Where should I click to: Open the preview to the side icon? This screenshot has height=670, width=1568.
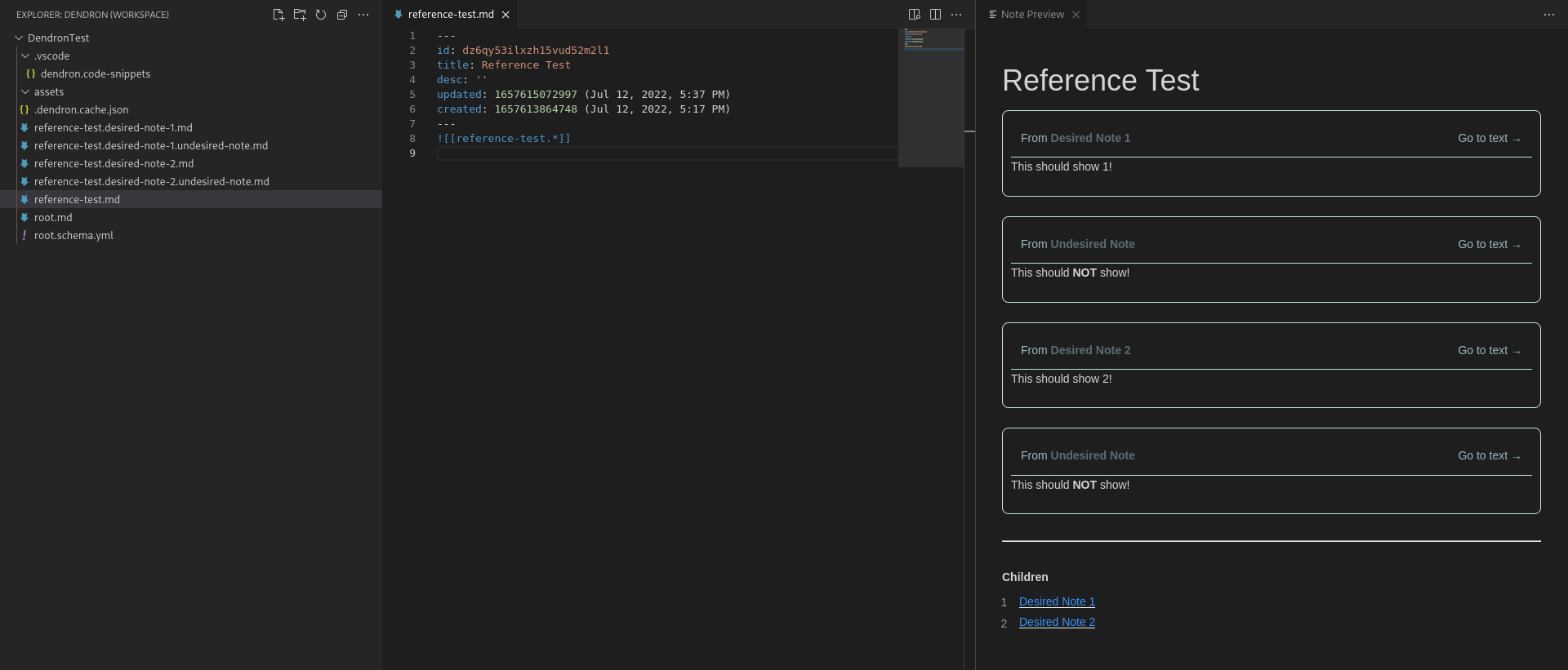(x=914, y=15)
